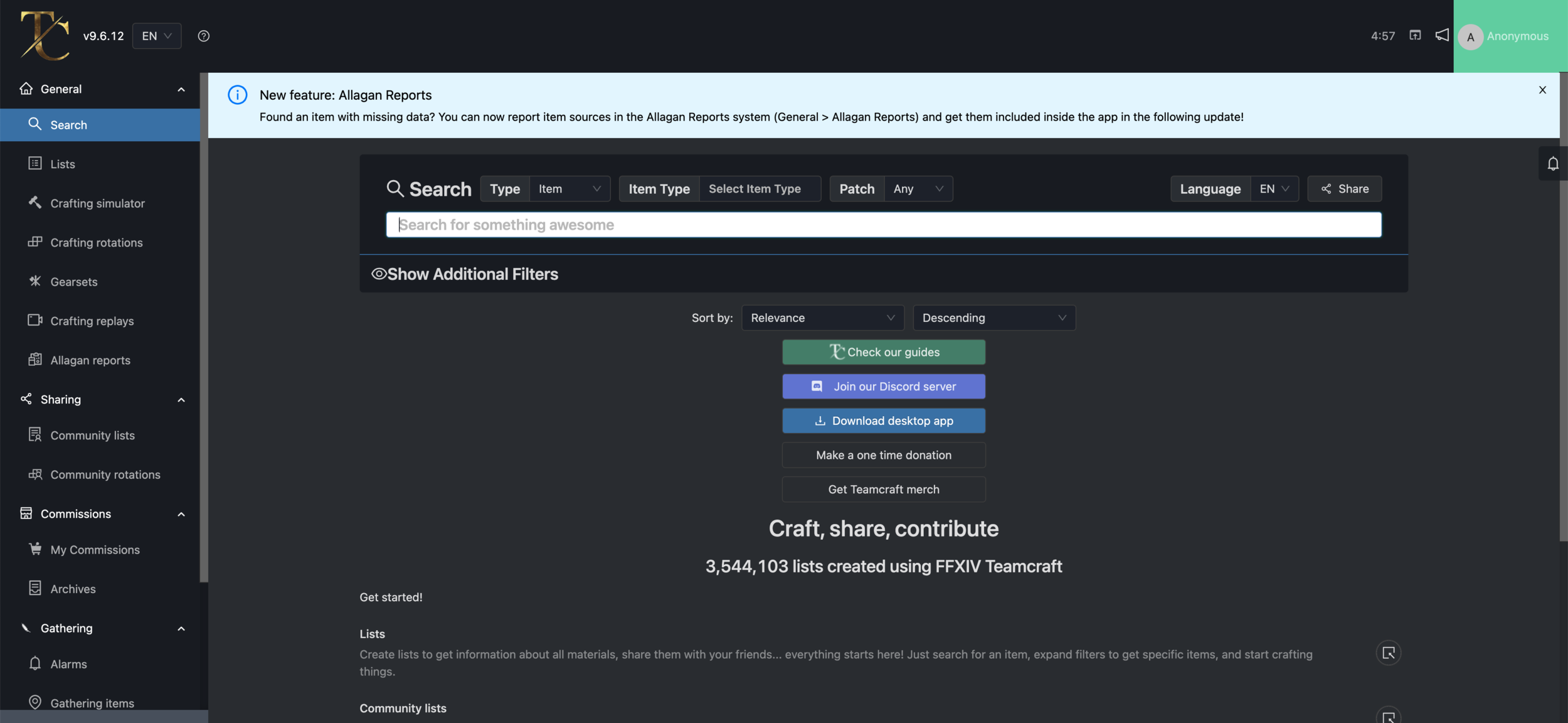Focus the Search for something awesome field
The width and height of the screenshot is (1568, 723).
click(883, 225)
